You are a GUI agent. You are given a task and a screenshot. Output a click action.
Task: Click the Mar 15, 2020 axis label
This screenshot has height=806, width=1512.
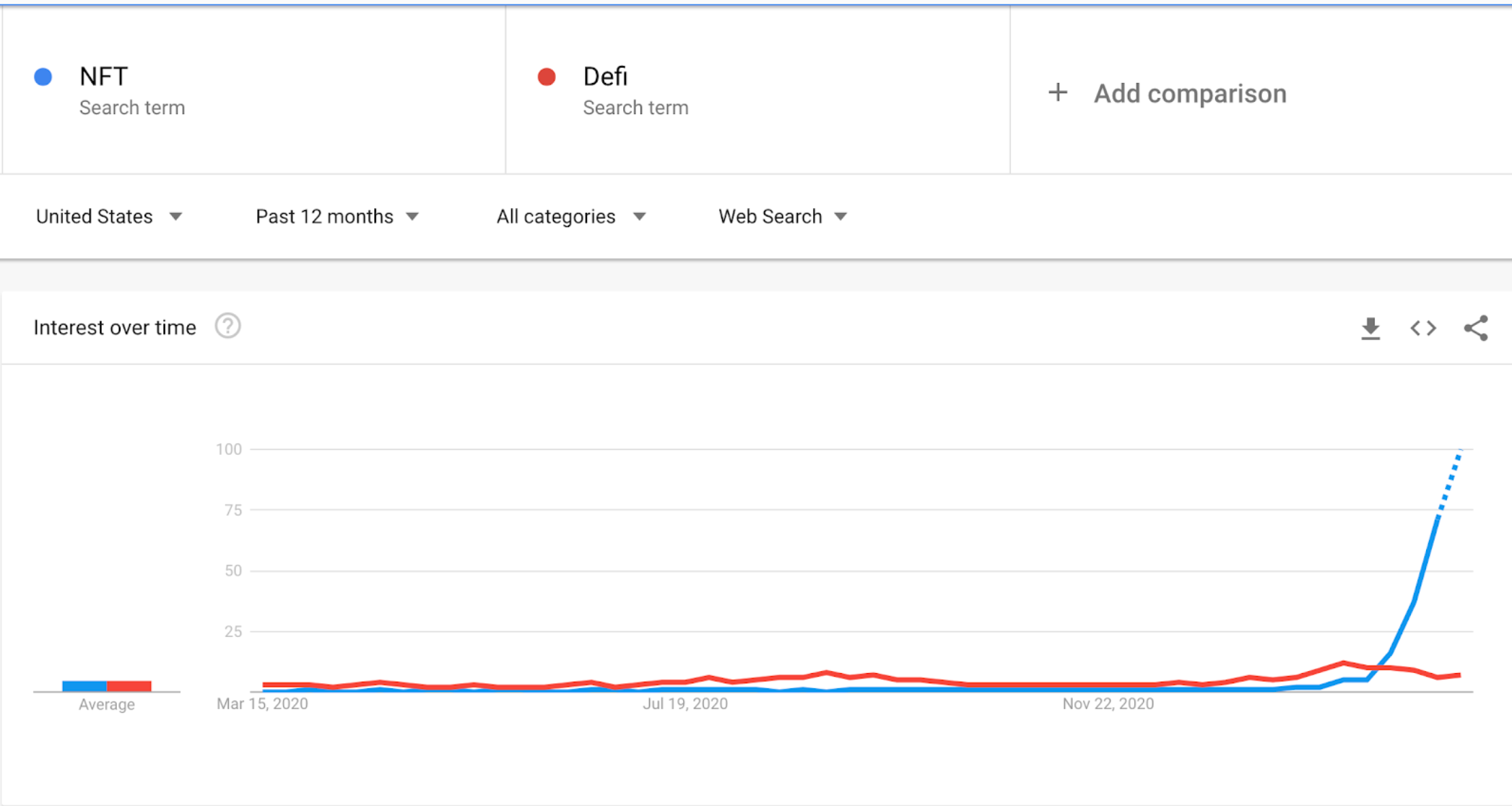tap(262, 703)
